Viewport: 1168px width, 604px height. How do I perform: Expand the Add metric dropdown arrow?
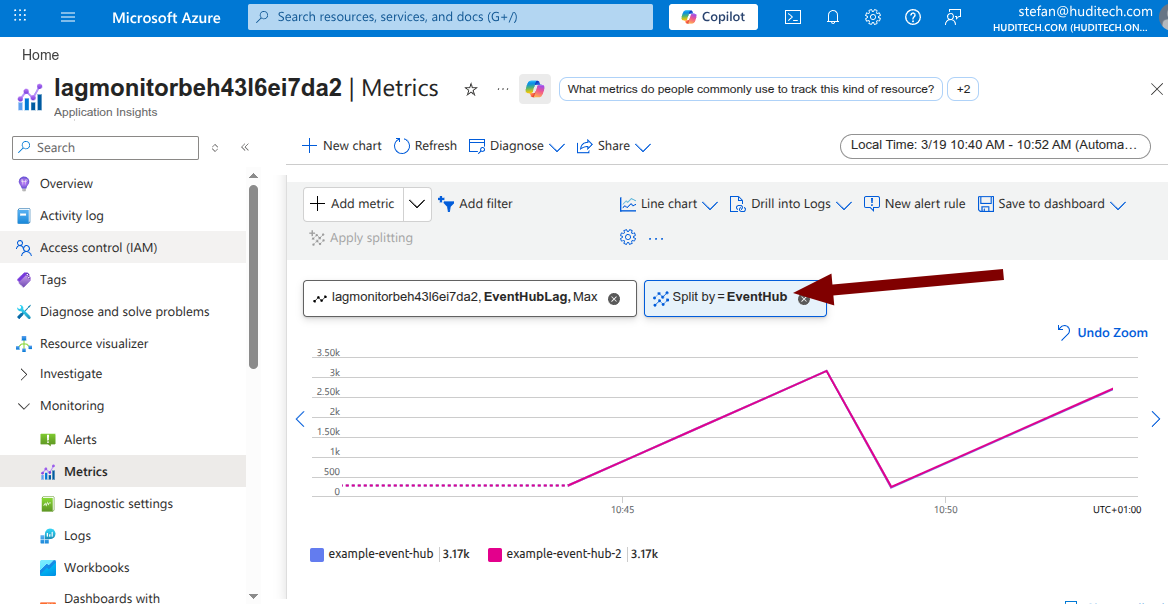point(418,204)
